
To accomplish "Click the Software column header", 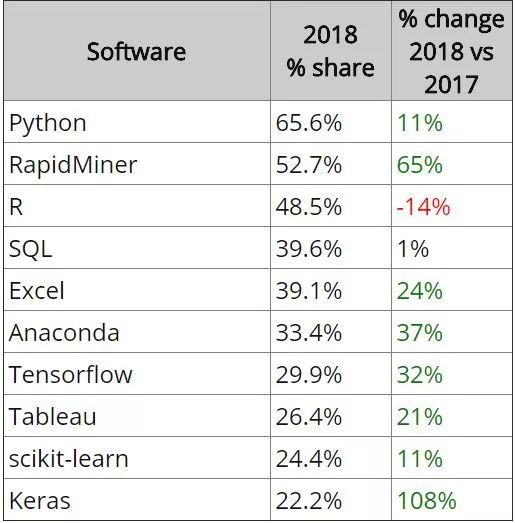I will pyautogui.click(x=137, y=51).
